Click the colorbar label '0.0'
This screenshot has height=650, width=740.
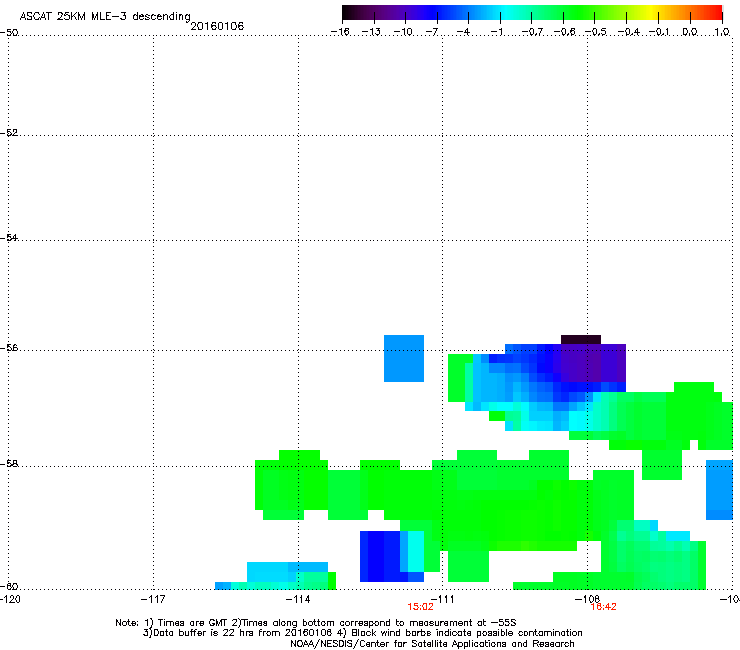tap(690, 32)
